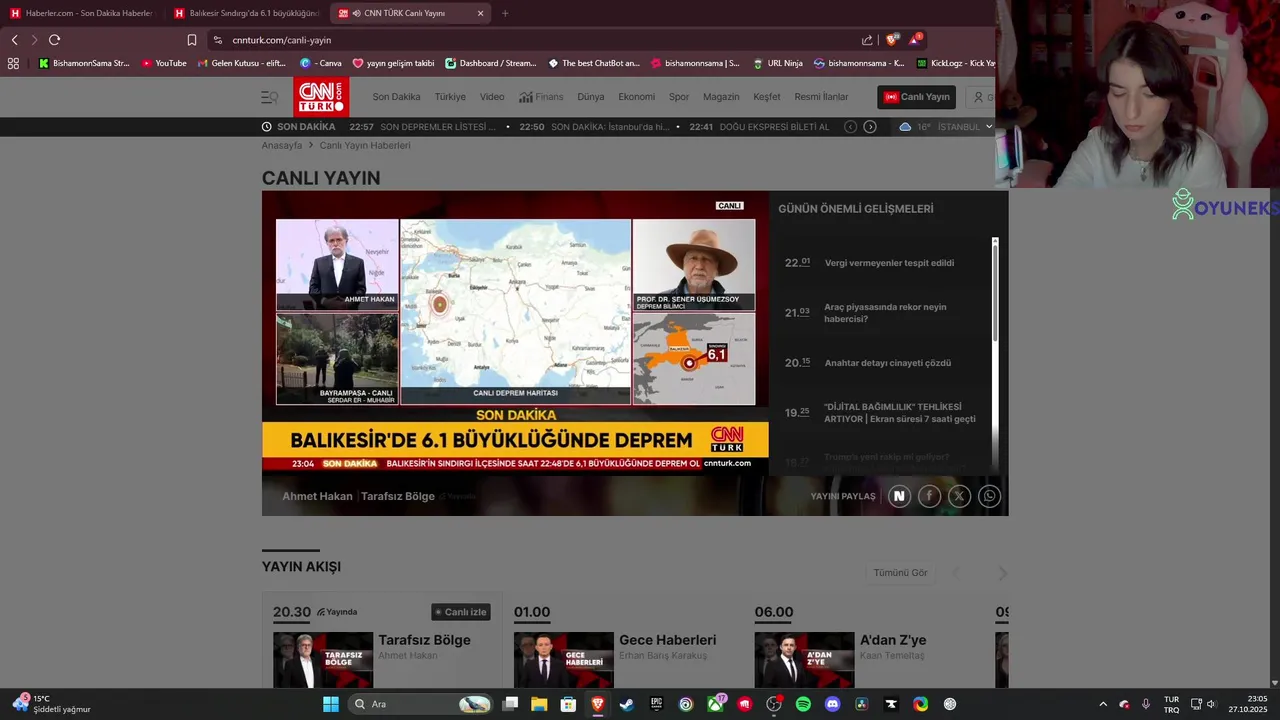Screen dimensions: 1280x720
Task: Open the Anasayfa breadcrumb link
Action: click(x=282, y=145)
